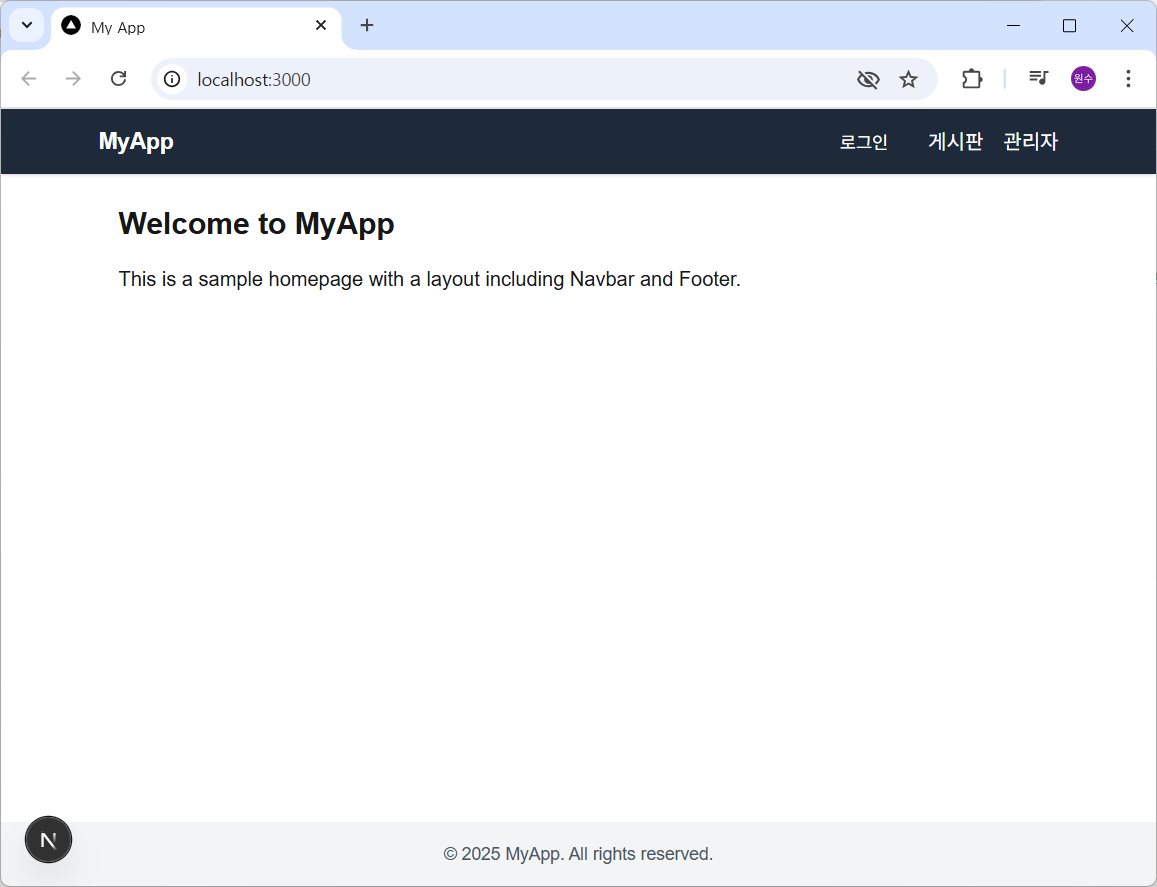Click the 2025 MyApp copyright text

click(578, 854)
